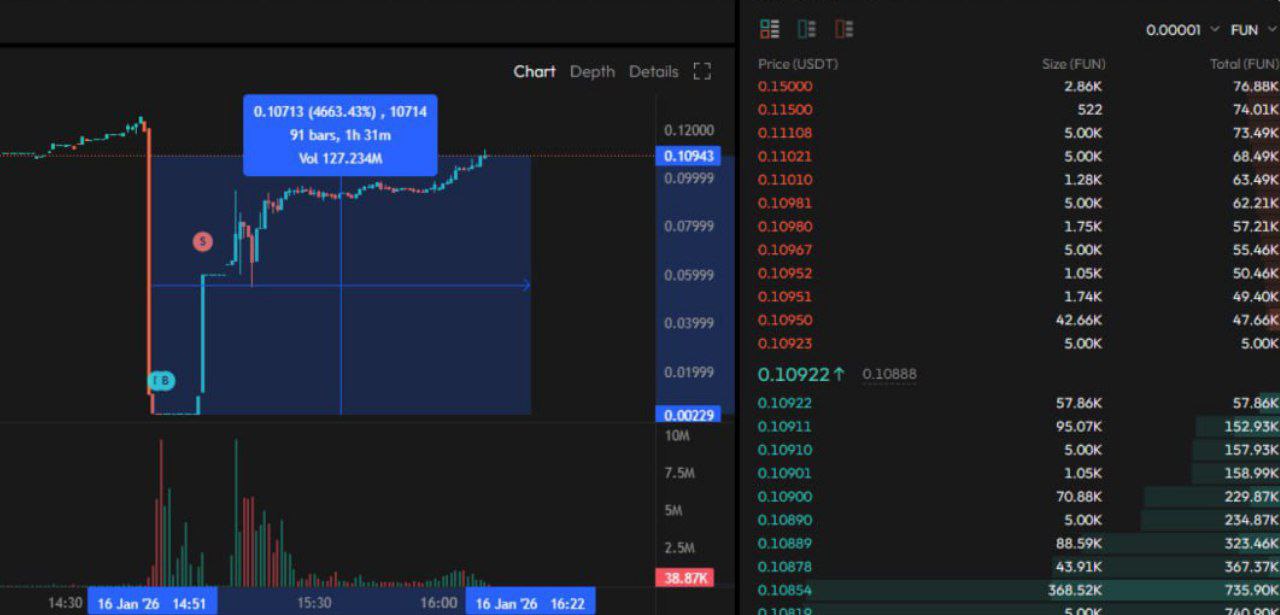Click total 735.90K in bid row

tap(1252, 590)
